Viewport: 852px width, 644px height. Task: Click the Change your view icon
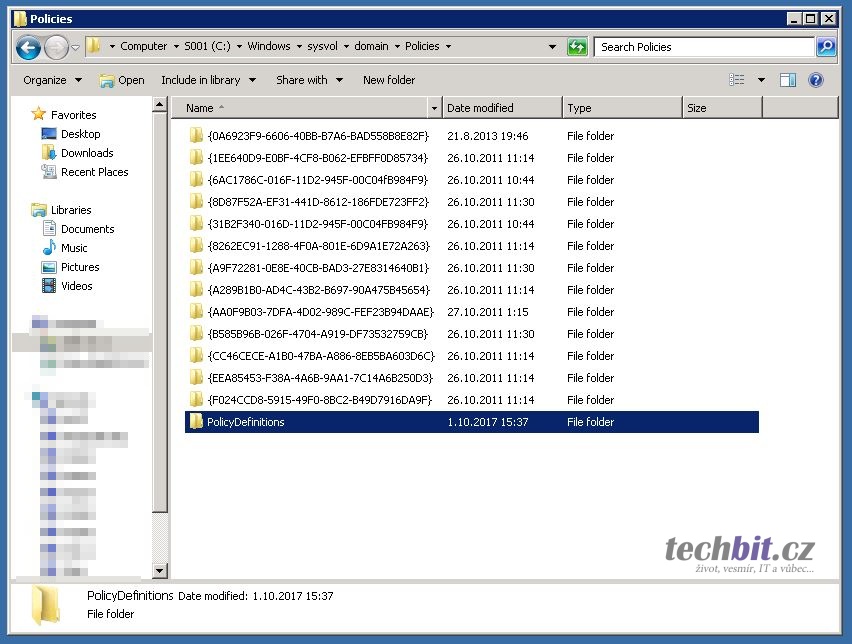738,80
